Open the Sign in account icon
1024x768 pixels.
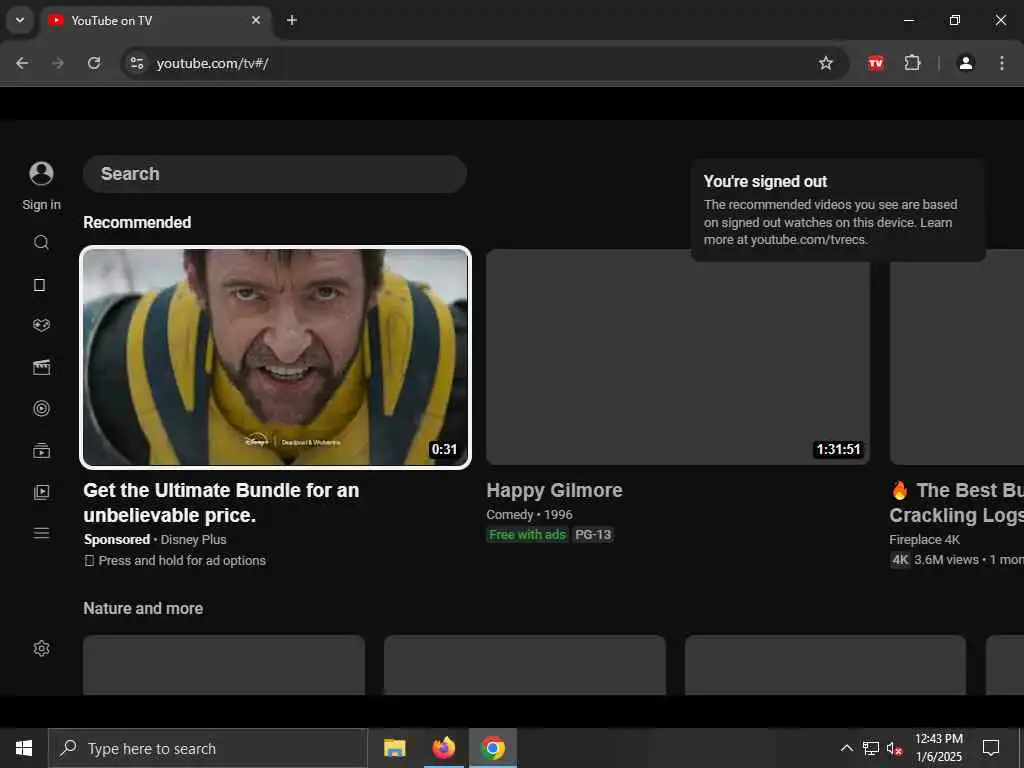pos(41,174)
